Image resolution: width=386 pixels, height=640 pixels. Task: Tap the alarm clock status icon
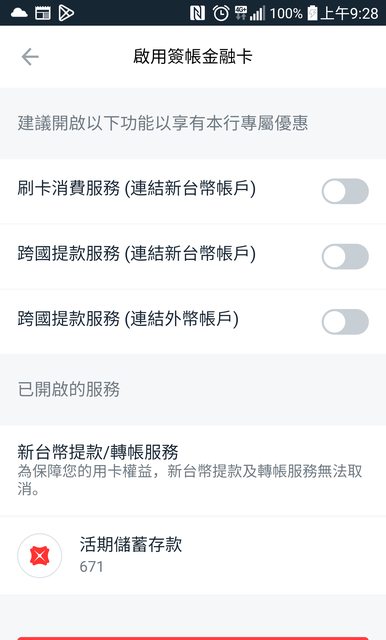coord(221,13)
